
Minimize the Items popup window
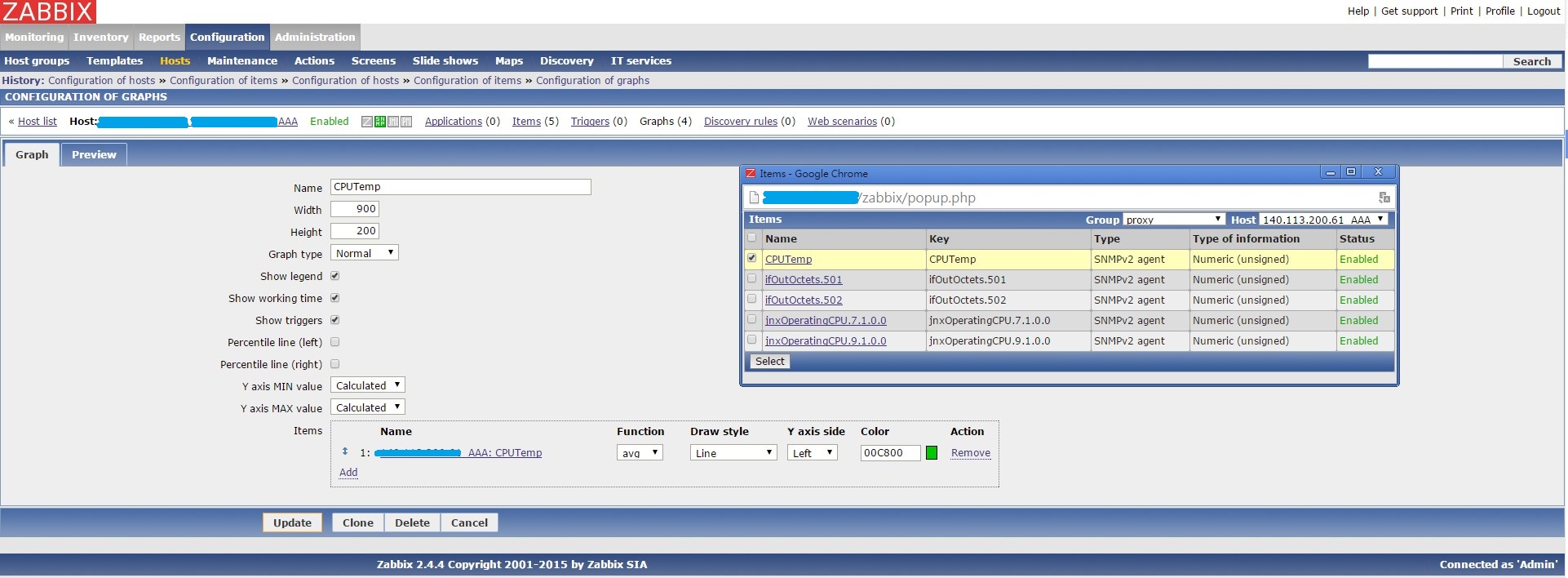(1331, 172)
